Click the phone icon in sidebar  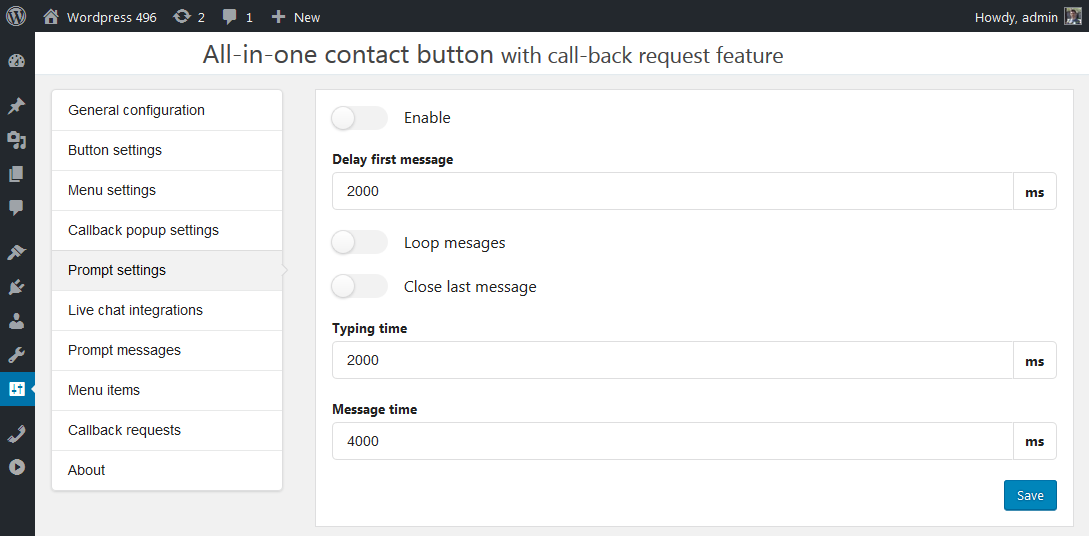tap(16, 433)
